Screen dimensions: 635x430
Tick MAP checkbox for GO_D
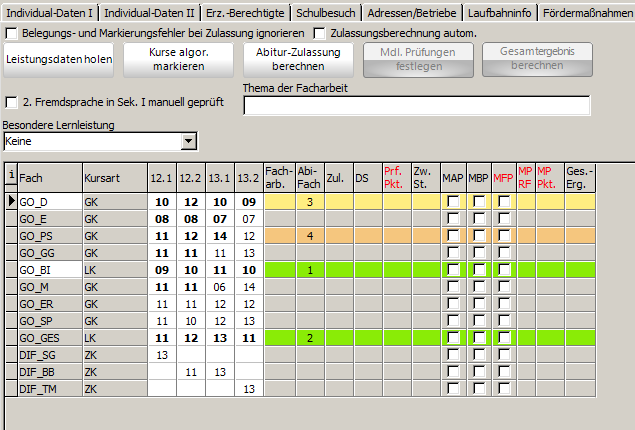[x=453, y=202]
